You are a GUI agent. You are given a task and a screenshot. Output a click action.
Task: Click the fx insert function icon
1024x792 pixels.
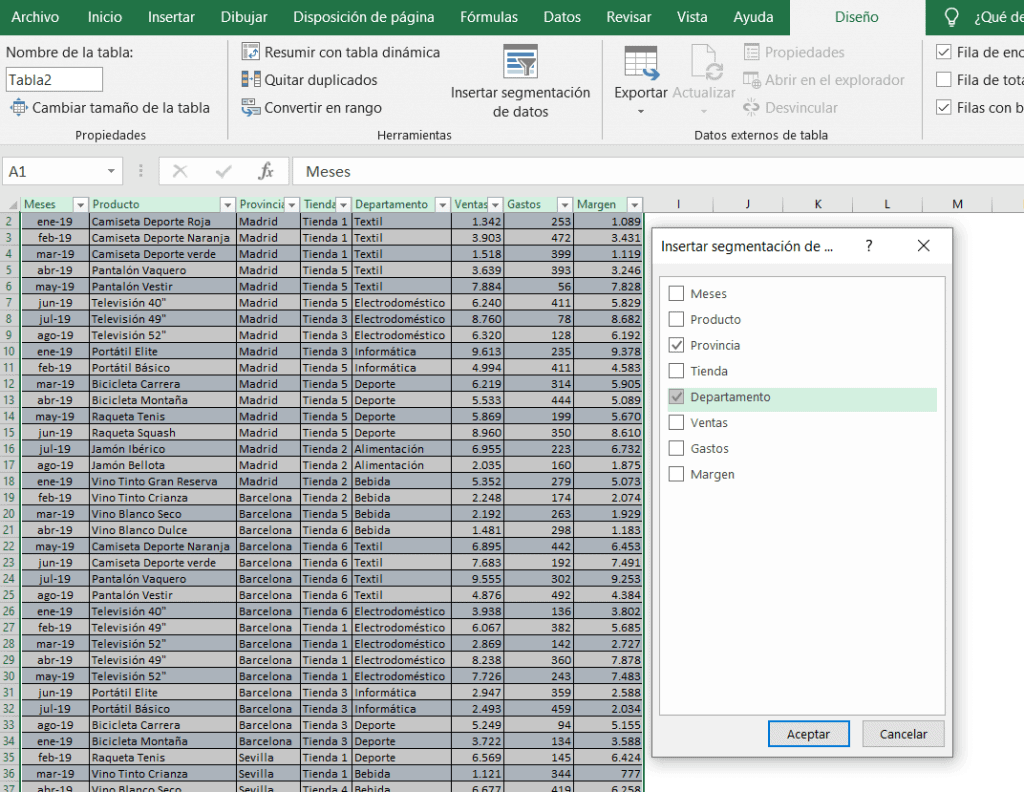pyautogui.click(x=265, y=172)
